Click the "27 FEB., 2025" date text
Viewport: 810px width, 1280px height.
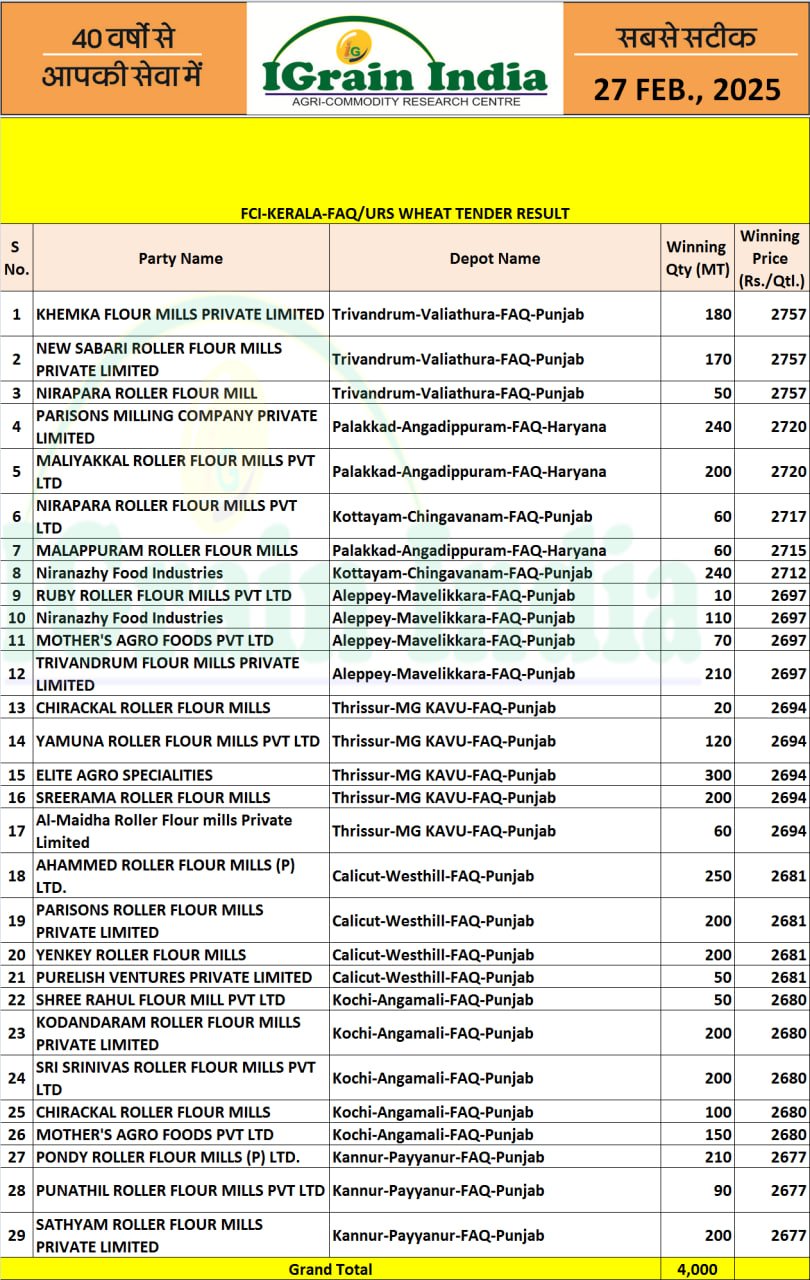click(687, 89)
